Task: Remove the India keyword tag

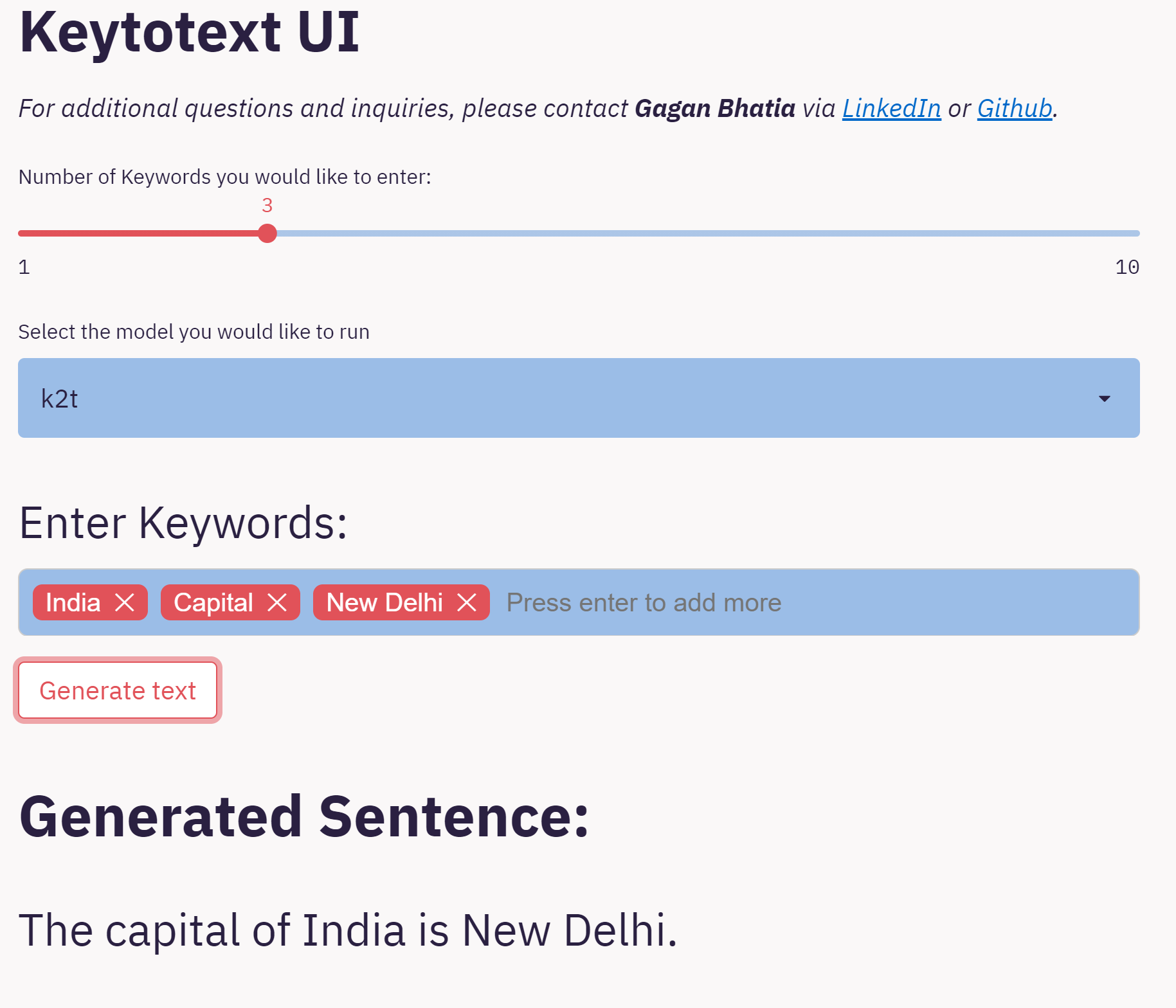Action: click(x=125, y=602)
